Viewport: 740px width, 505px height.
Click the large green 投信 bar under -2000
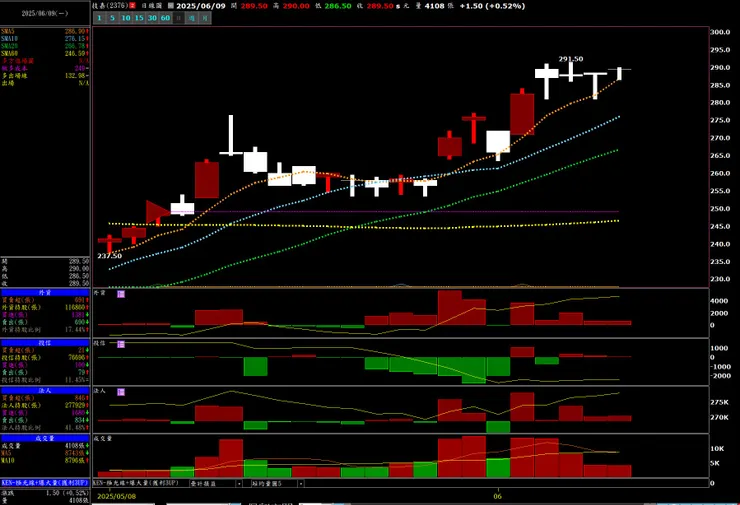click(474, 370)
